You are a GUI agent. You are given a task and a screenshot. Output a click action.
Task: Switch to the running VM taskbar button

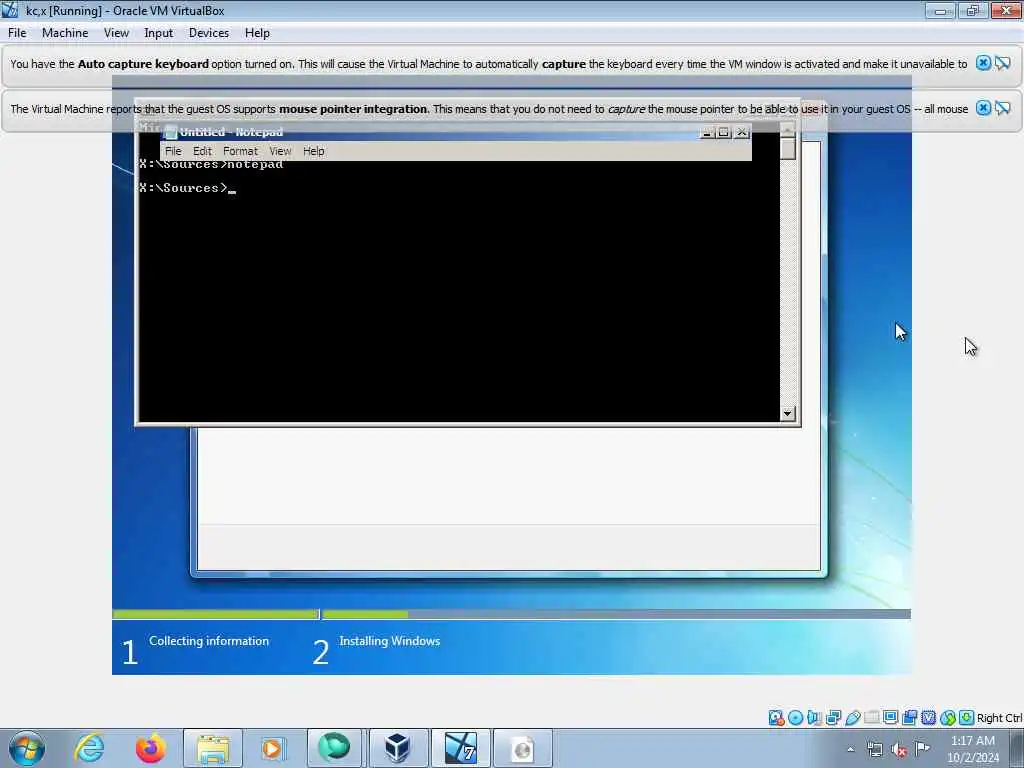click(x=460, y=748)
